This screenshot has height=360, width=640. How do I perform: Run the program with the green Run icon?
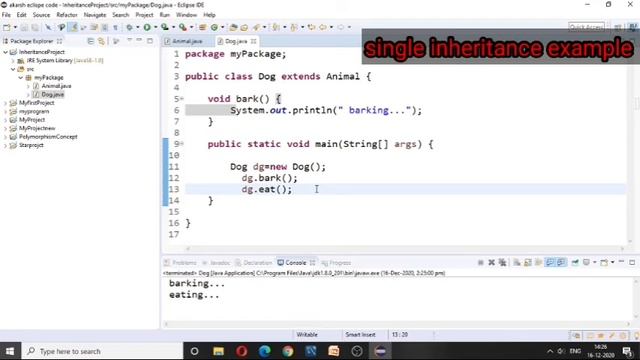[x=147, y=27]
